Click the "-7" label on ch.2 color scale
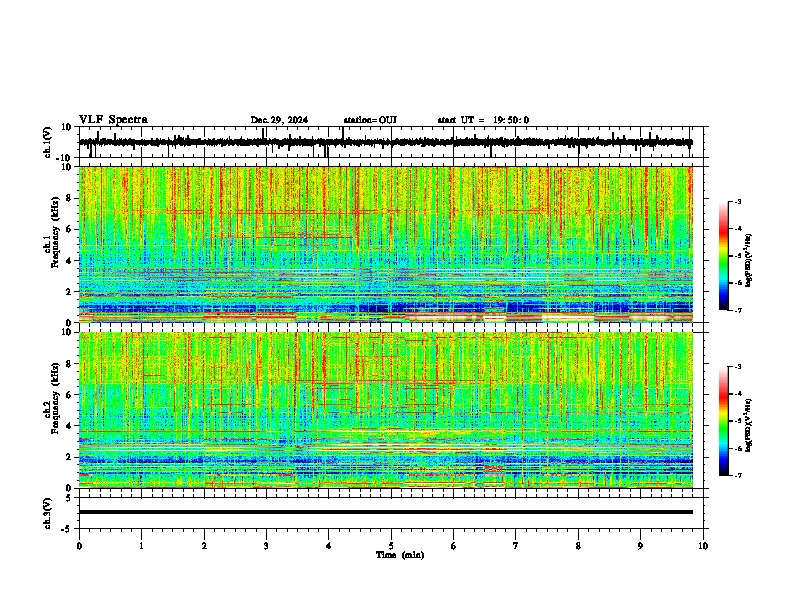This screenshot has height=612, width=792. pos(738,475)
